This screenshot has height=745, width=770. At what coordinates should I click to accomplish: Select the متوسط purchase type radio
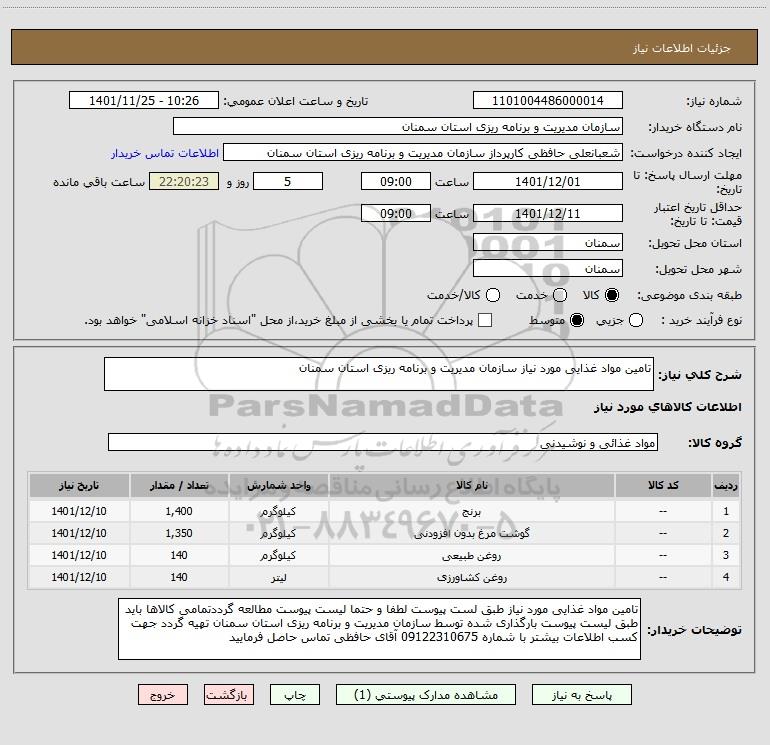click(x=577, y=320)
